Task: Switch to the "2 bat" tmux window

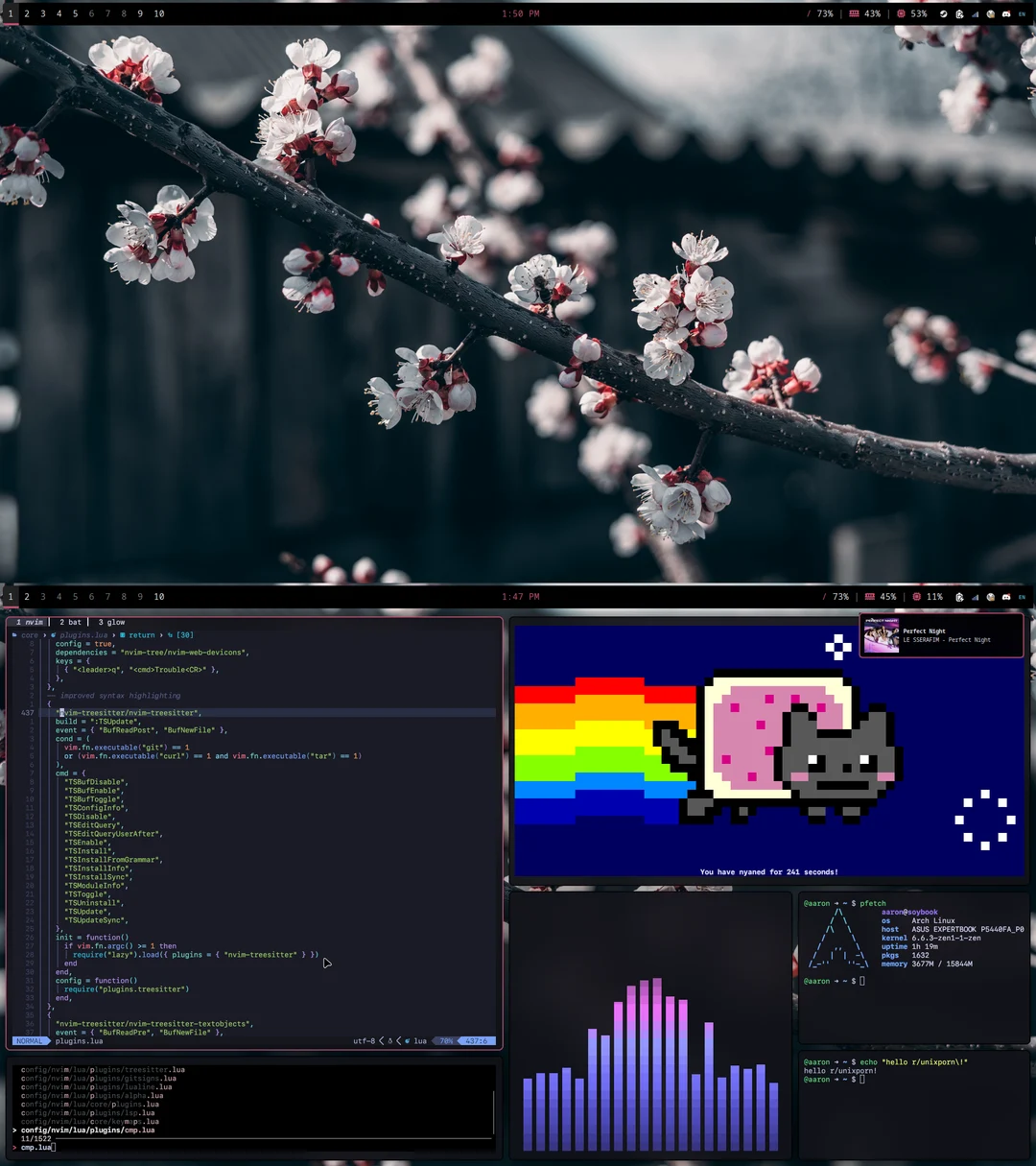Action: click(69, 622)
